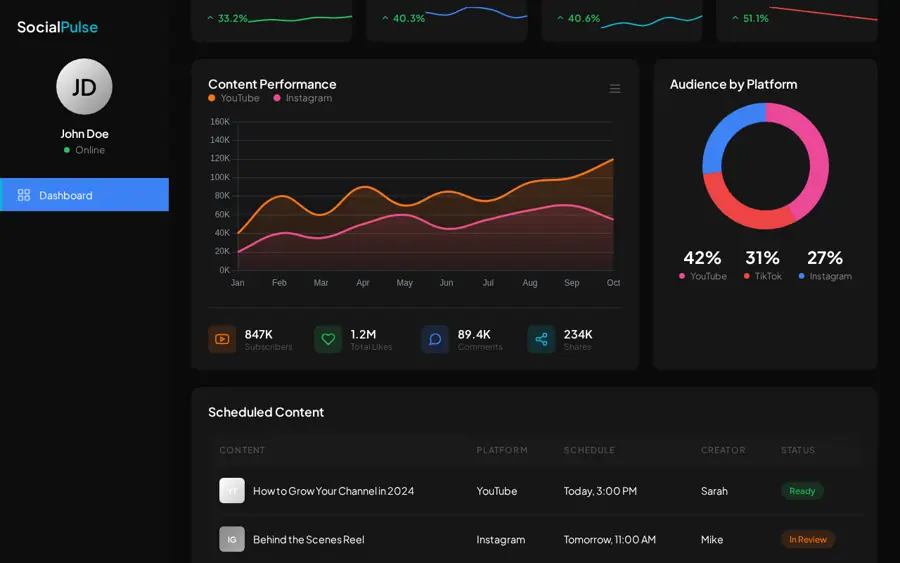Image resolution: width=900 pixels, height=563 pixels.
Task: Click the 89.4K comments value
Action: 474,334
